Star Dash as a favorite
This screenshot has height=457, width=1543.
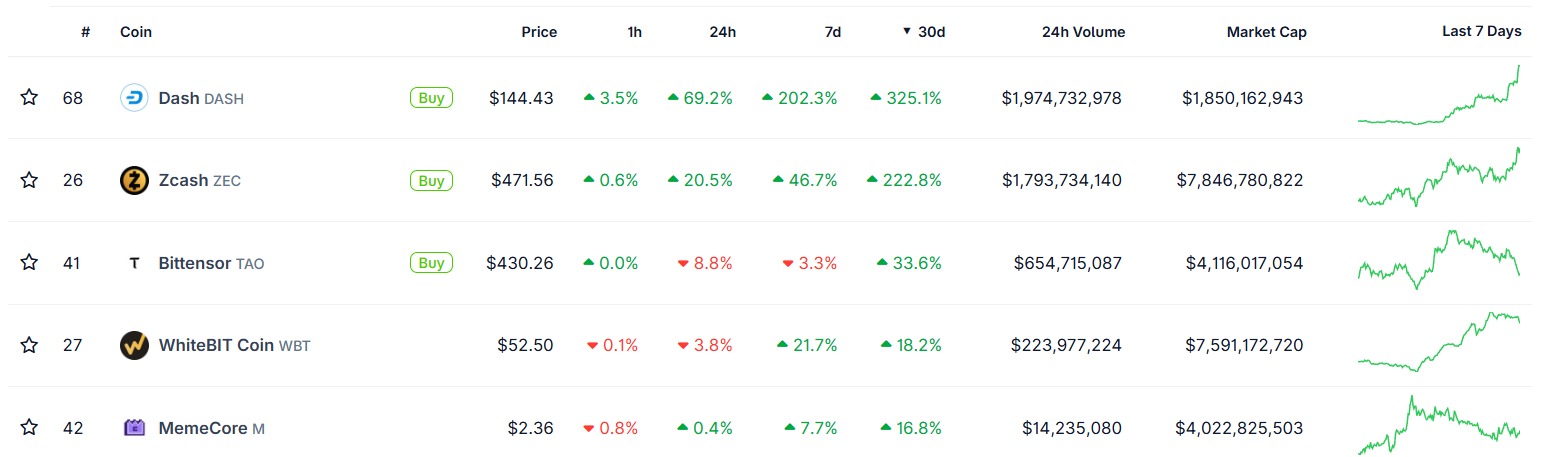pyautogui.click(x=29, y=97)
